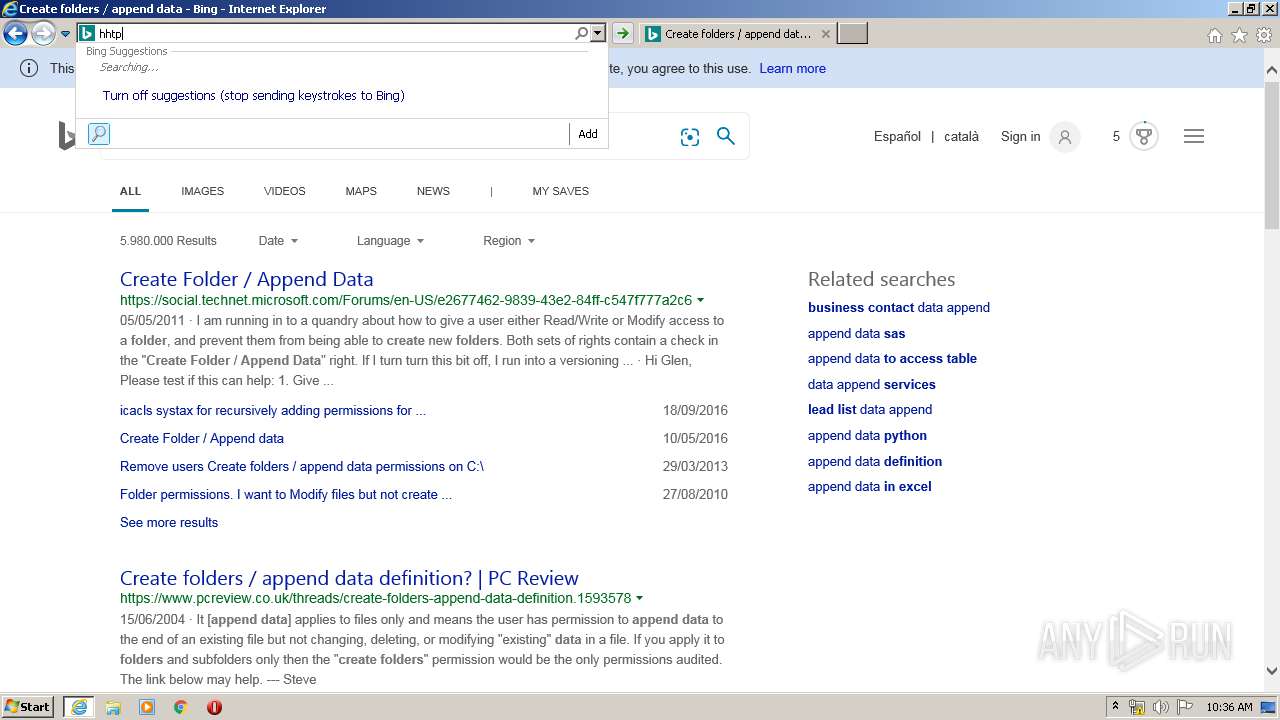Open related search append data sas
1280x720 pixels.
pos(856,334)
